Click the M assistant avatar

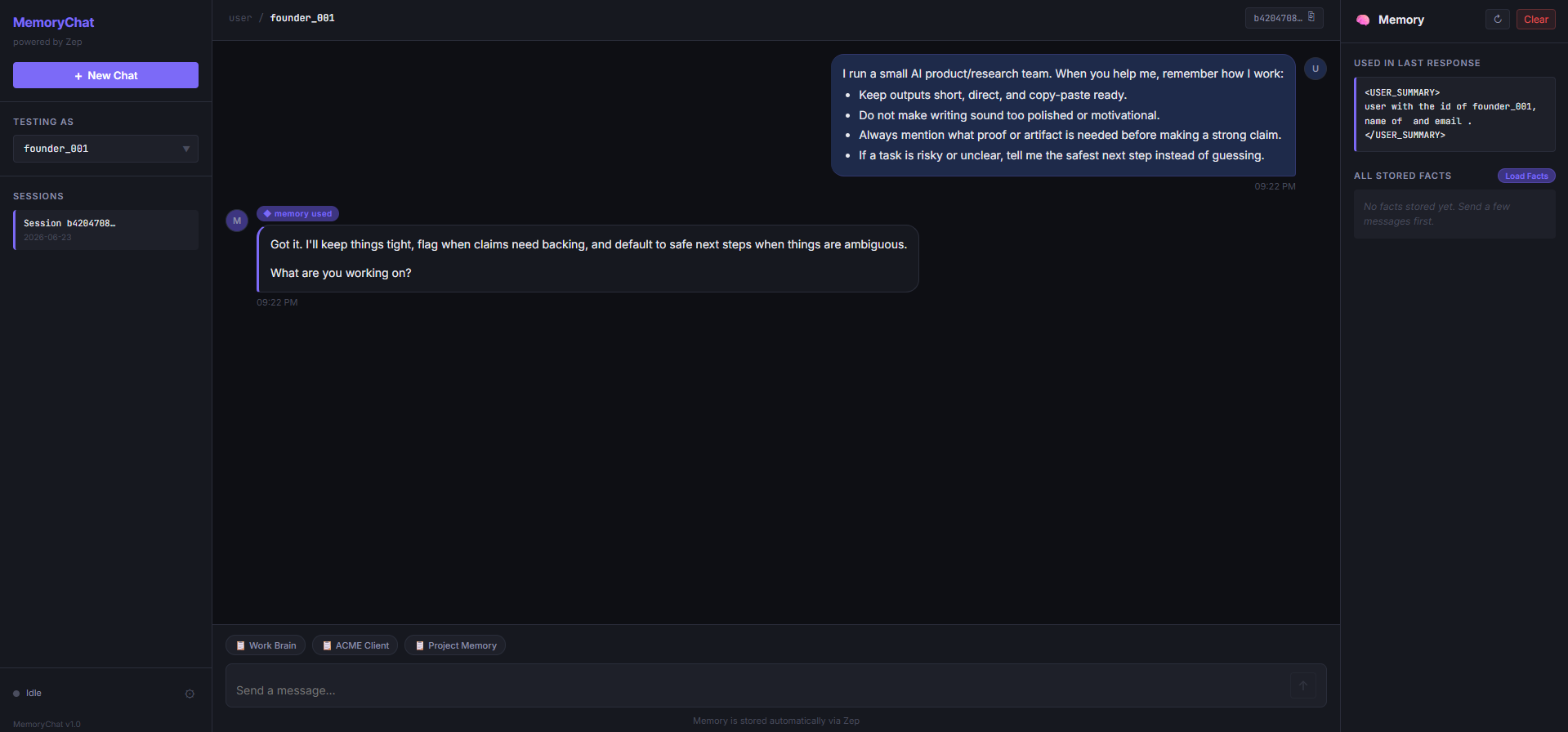[x=237, y=221]
